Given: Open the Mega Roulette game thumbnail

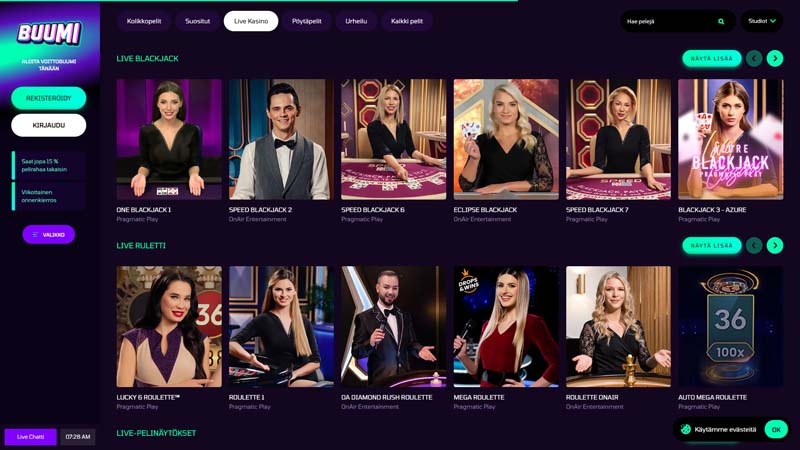Looking at the screenshot, I should (x=506, y=327).
